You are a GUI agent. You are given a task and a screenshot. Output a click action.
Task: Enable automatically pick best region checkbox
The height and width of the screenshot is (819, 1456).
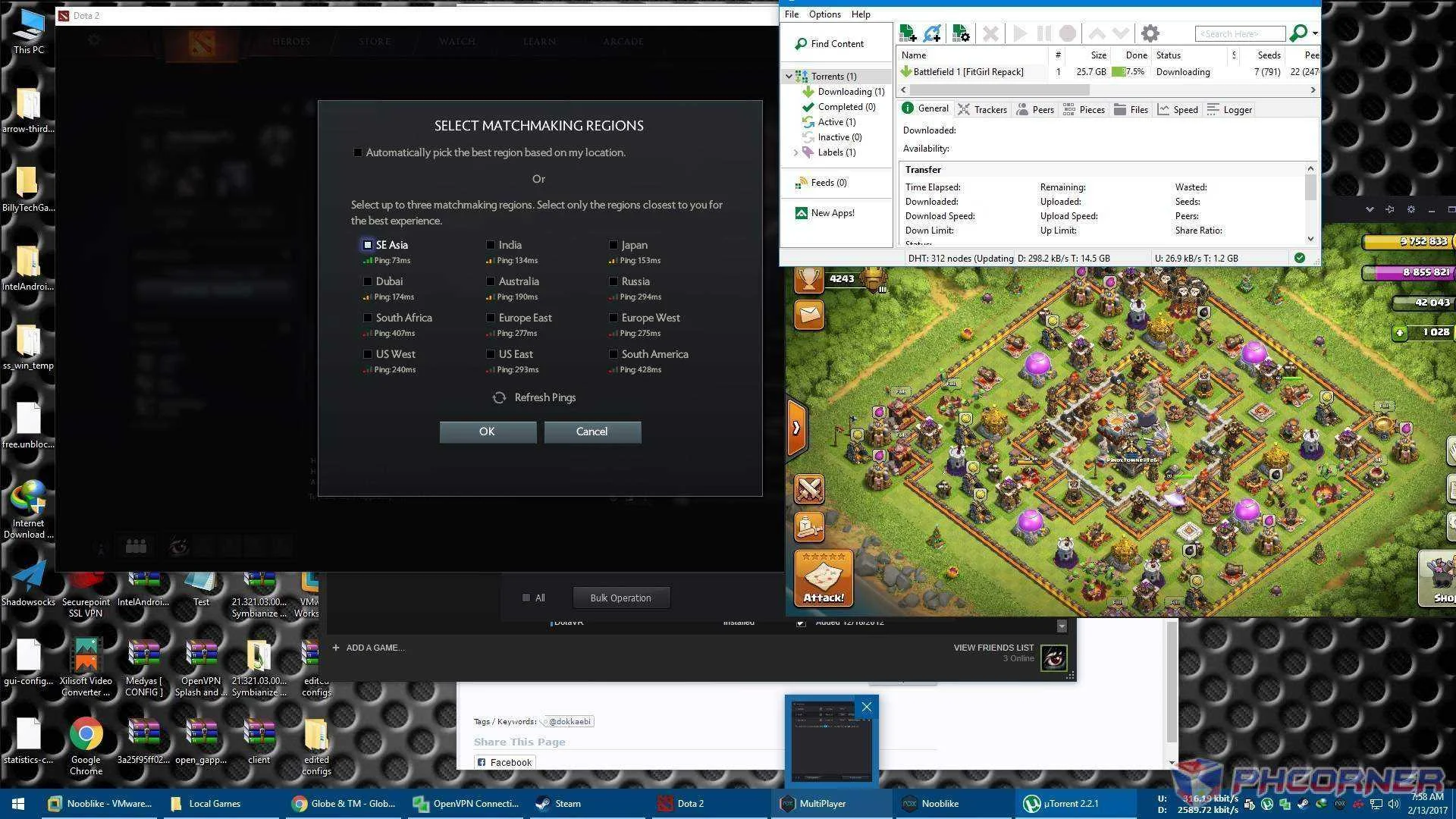pos(357,152)
